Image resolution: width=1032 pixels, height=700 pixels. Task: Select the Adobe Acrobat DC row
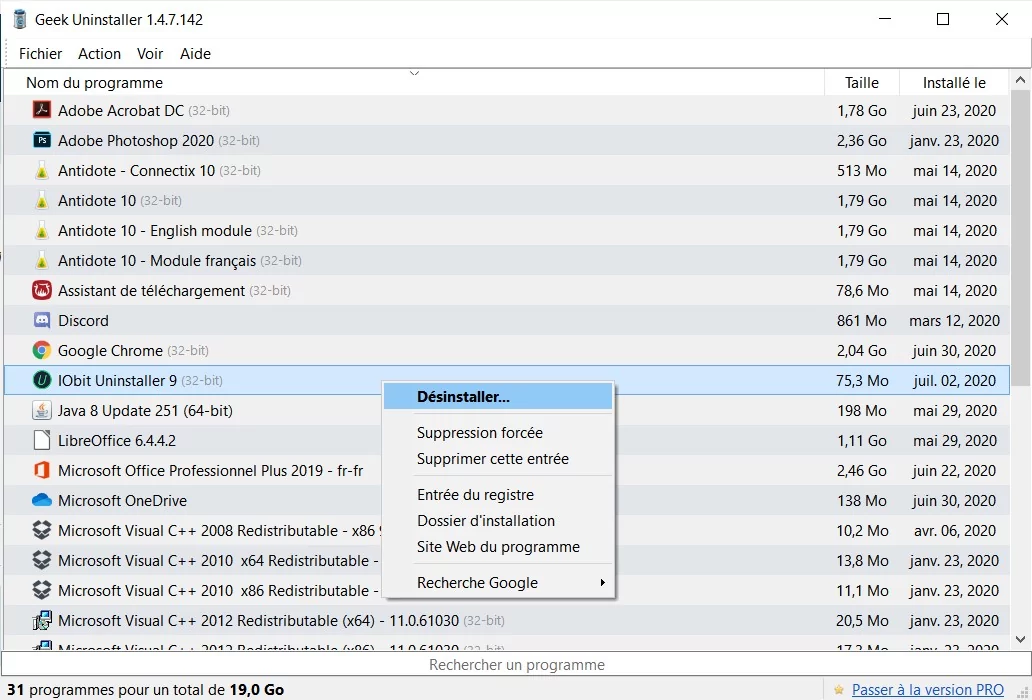click(506, 111)
